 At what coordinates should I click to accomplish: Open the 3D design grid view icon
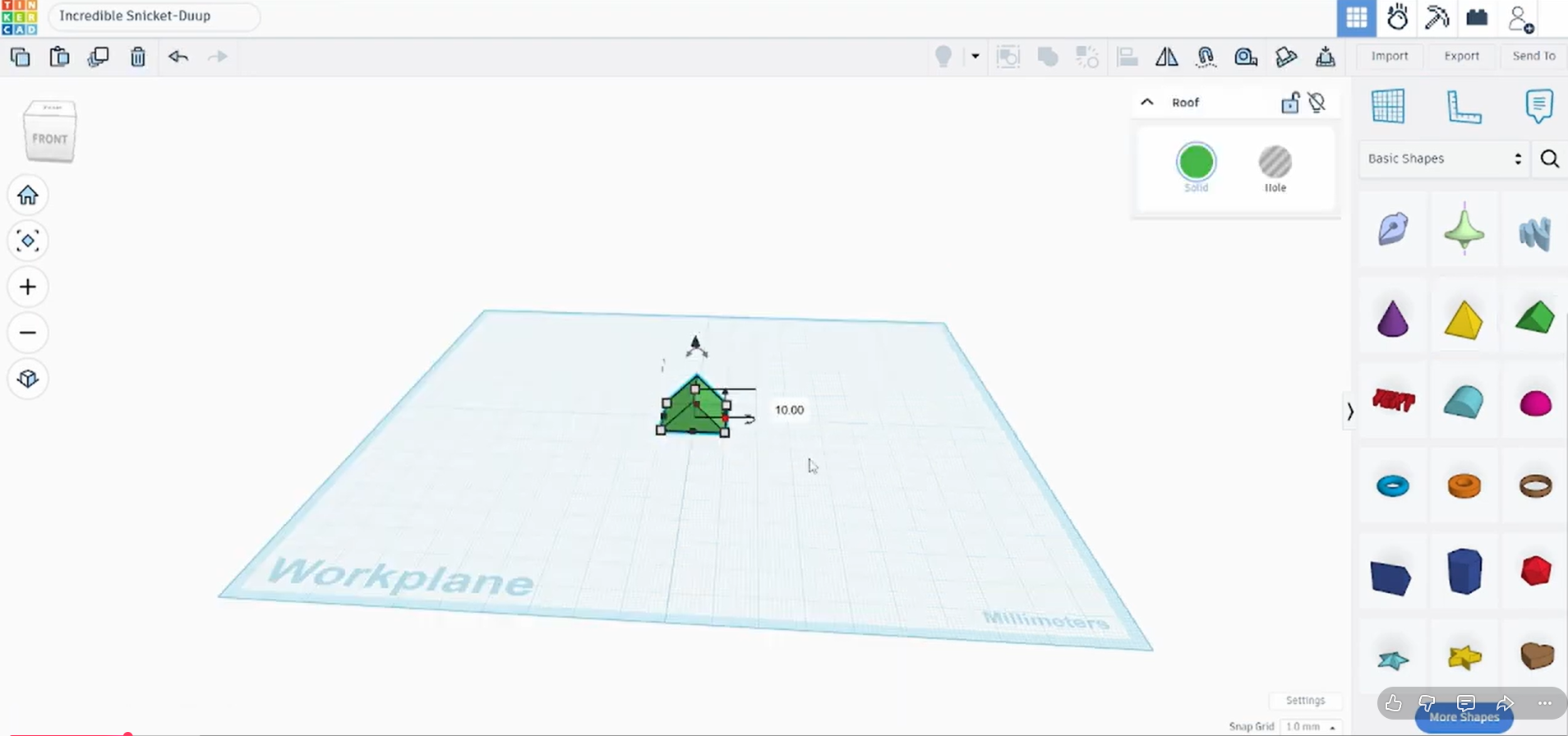click(1357, 17)
